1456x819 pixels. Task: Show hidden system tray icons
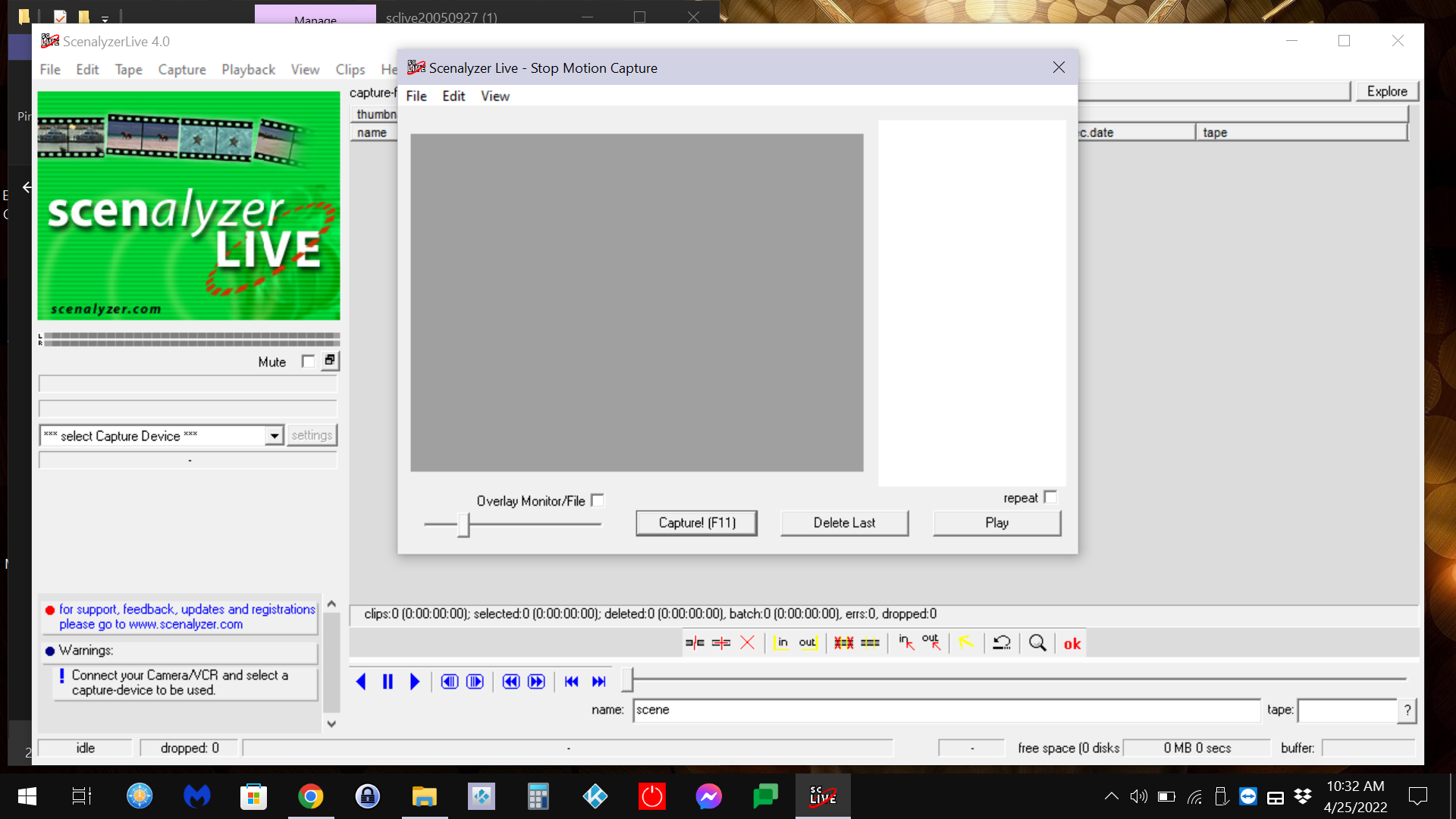coord(1111,796)
